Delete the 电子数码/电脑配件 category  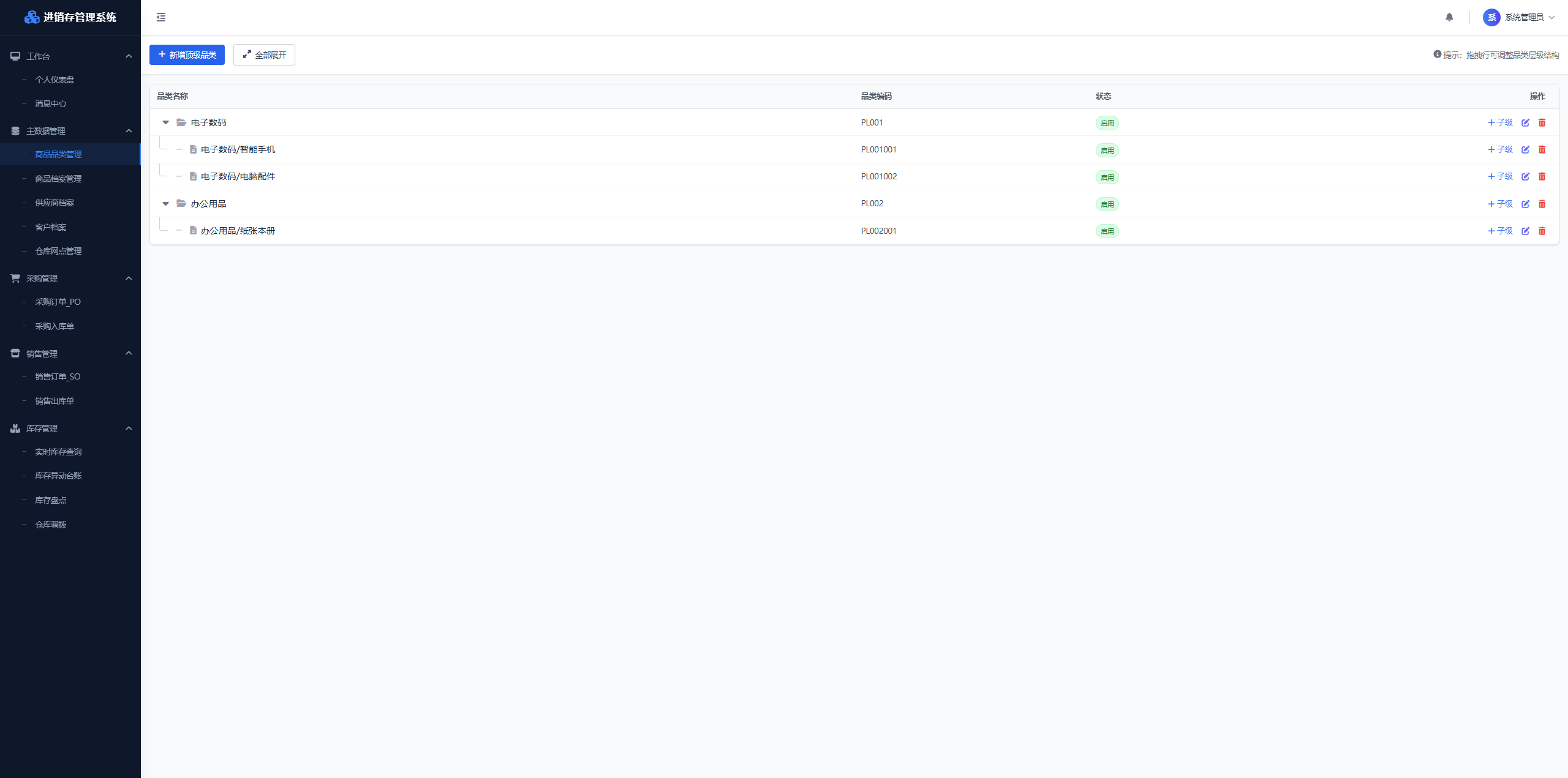(x=1542, y=176)
